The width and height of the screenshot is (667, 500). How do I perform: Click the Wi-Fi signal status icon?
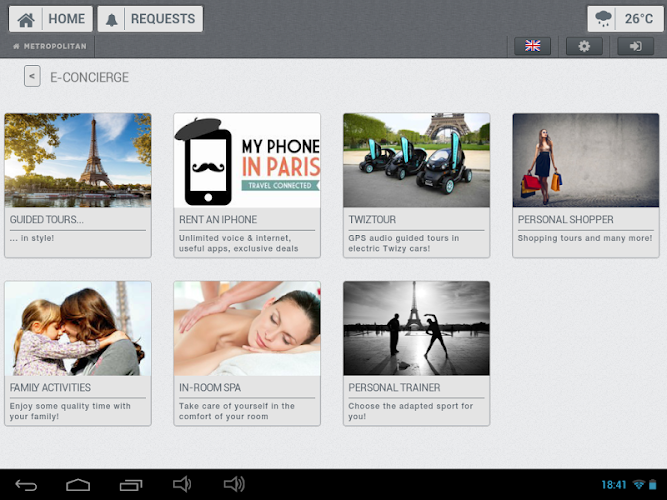click(638, 485)
